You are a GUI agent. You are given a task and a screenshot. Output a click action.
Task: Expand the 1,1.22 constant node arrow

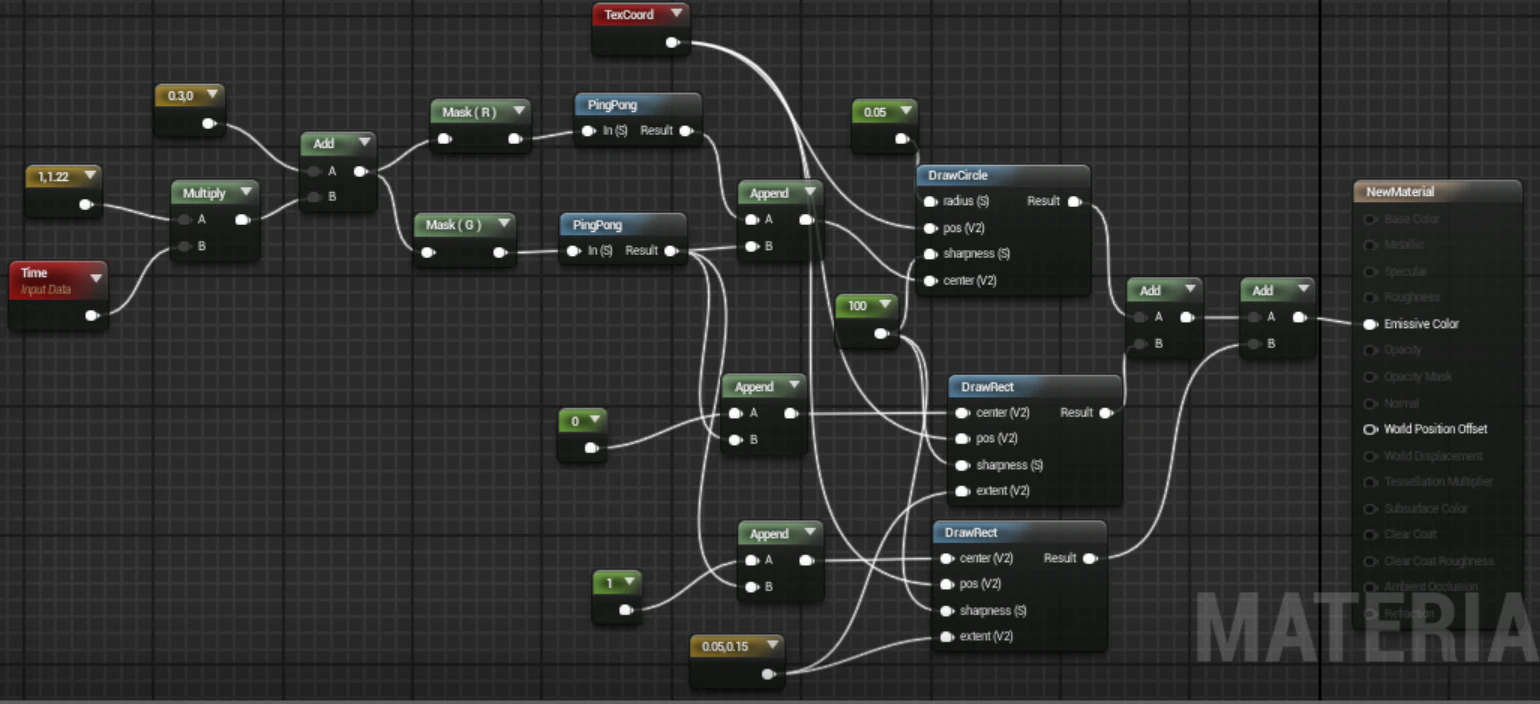[91, 175]
